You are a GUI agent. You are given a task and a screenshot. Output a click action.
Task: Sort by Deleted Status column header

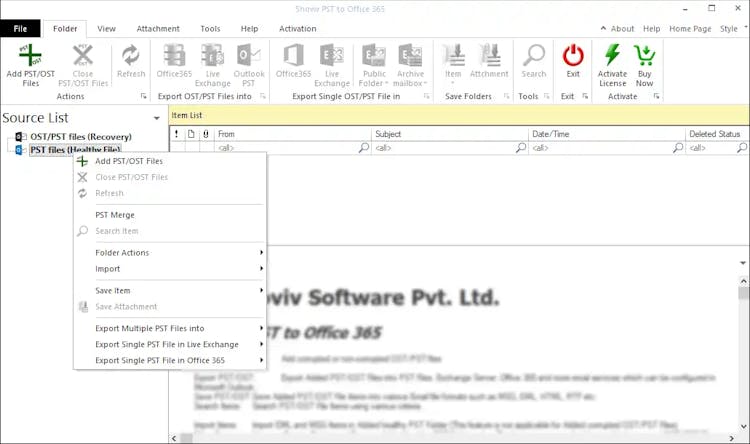point(717,134)
